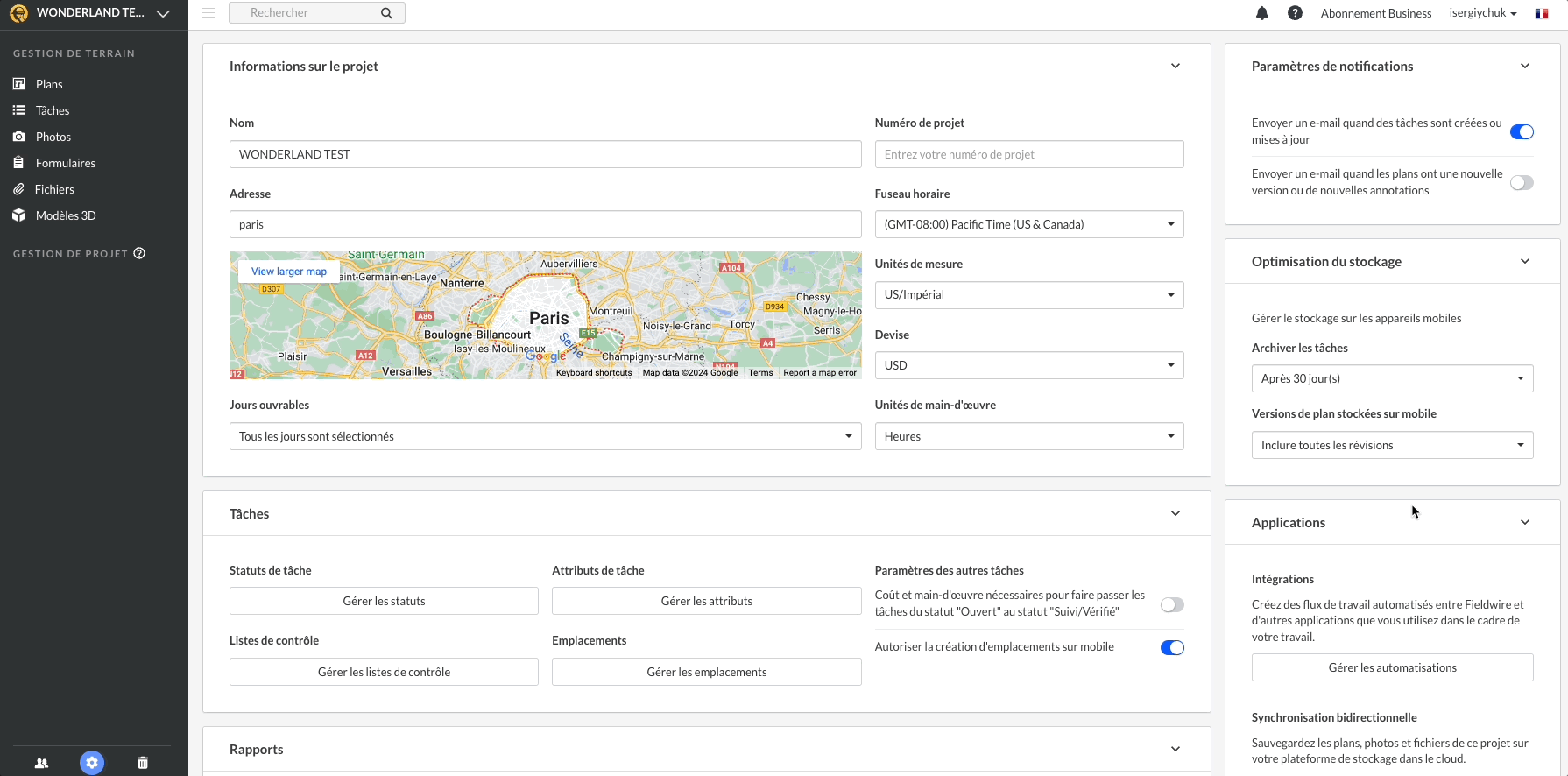Go to Formulaires in the sidebar
Viewport: 1568px width, 776px height.
(65, 164)
